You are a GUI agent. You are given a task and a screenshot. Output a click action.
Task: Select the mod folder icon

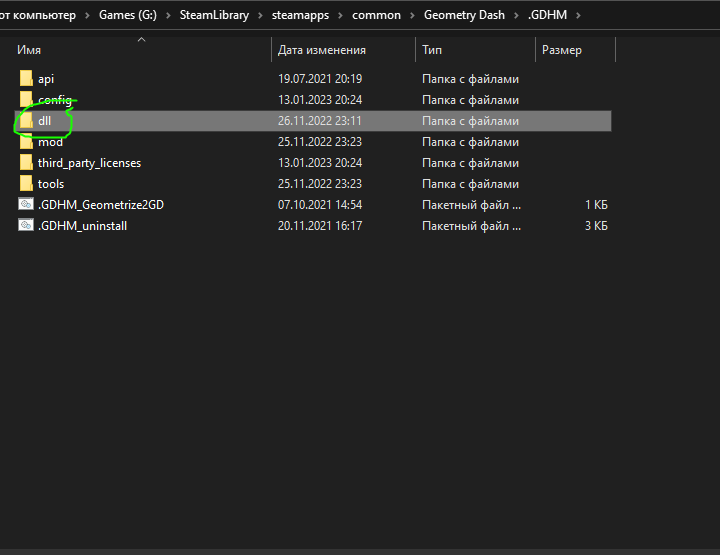point(27,142)
